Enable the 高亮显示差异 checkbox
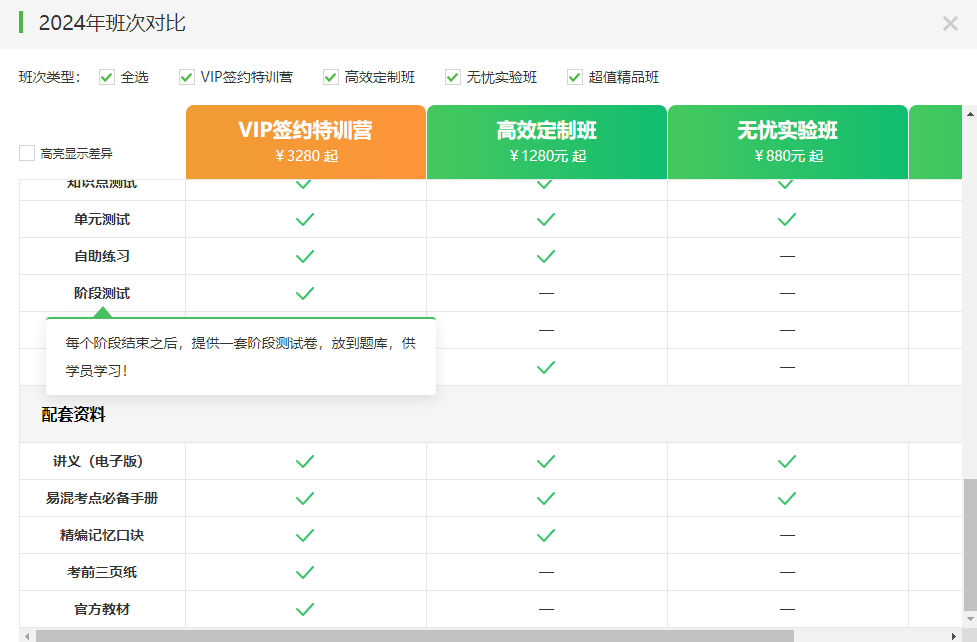The height and width of the screenshot is (642, 977). click(x=27, y=153)
